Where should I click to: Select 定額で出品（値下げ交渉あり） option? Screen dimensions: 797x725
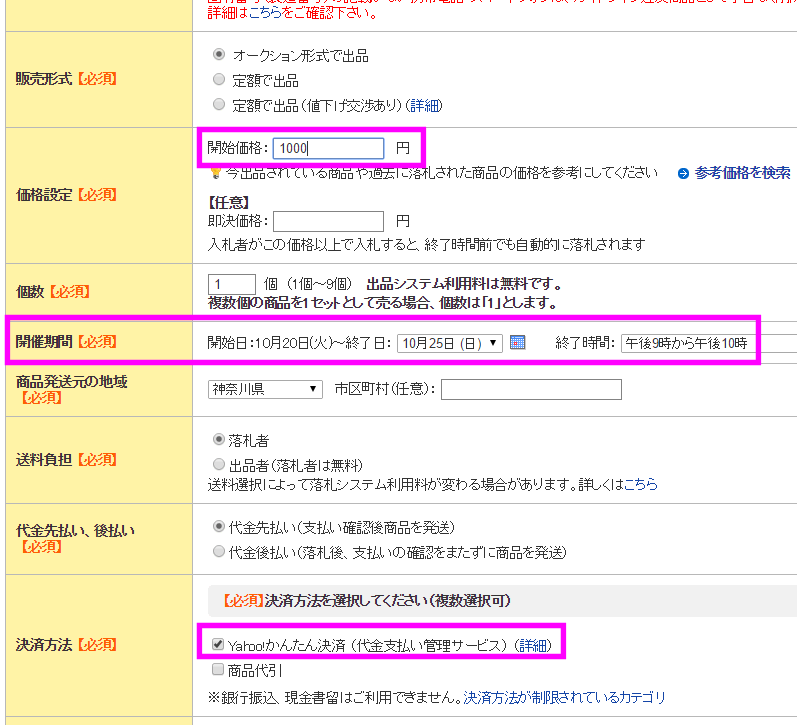[x=219, y=105]
